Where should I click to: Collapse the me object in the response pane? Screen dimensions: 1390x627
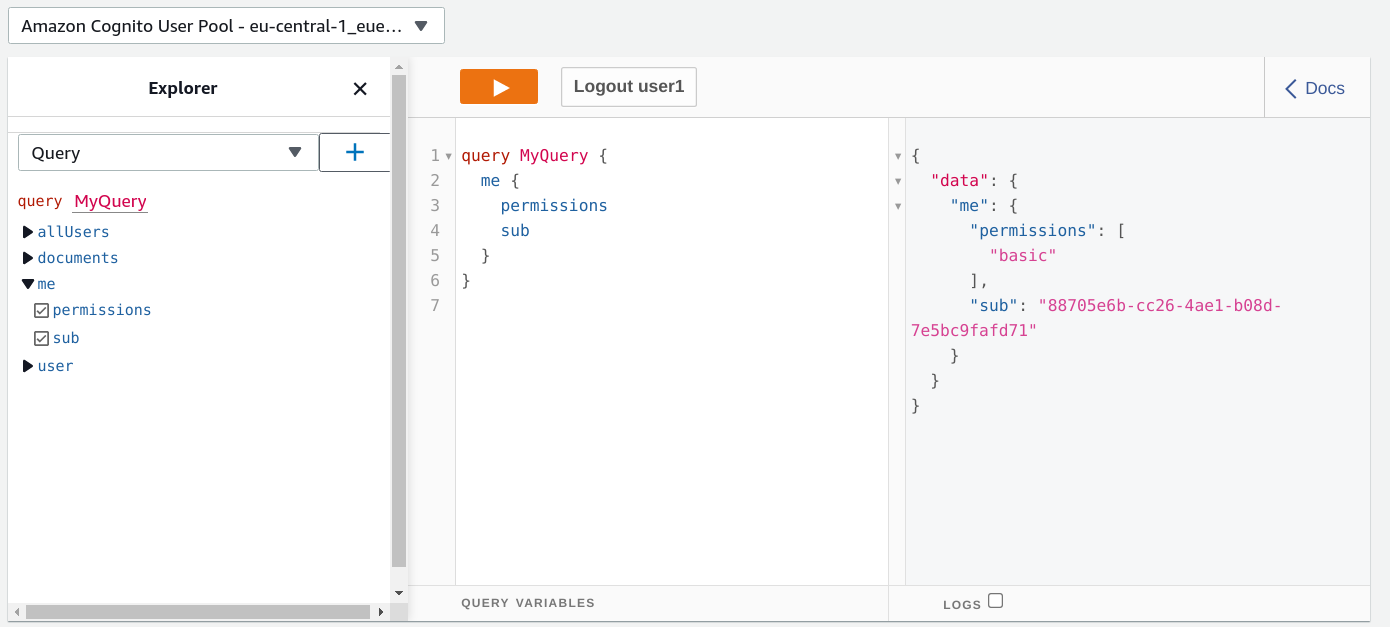(x=897, y=206)
